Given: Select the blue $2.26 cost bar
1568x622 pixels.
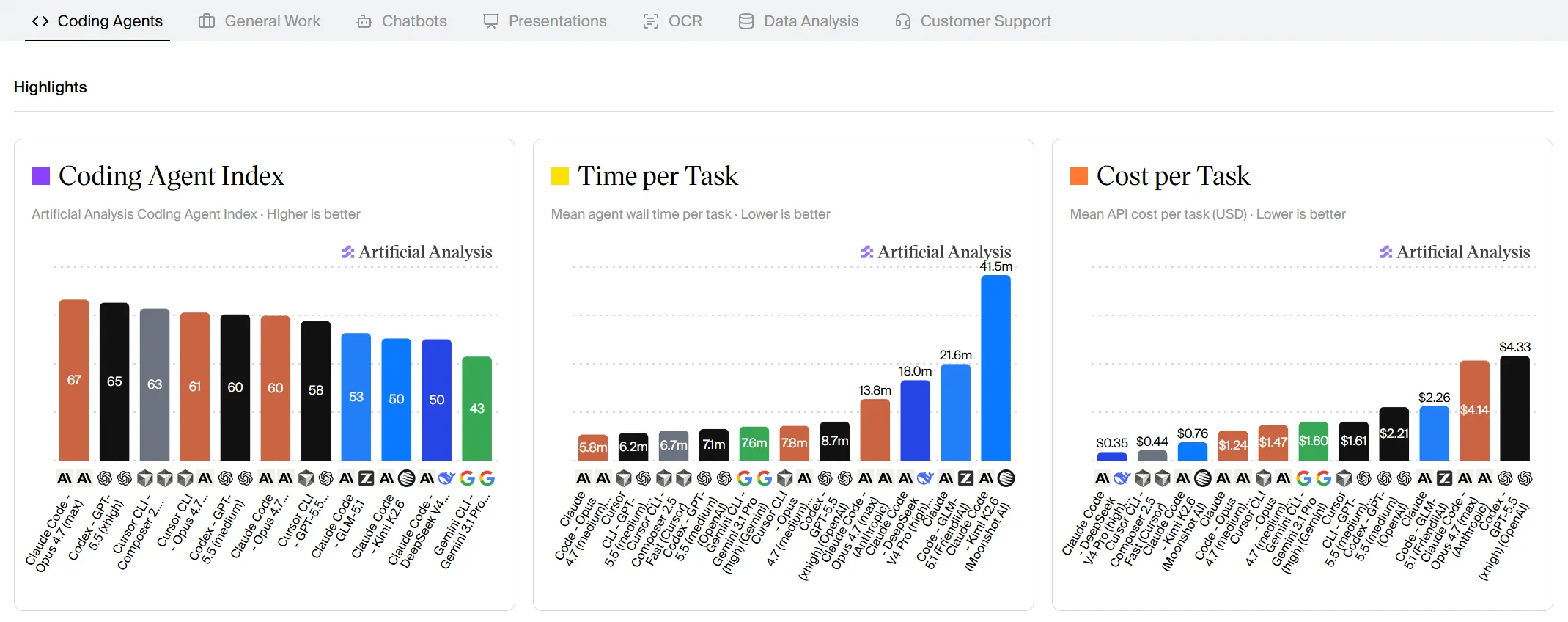Looking at the screenshot, I should (x=1435, y=433).
